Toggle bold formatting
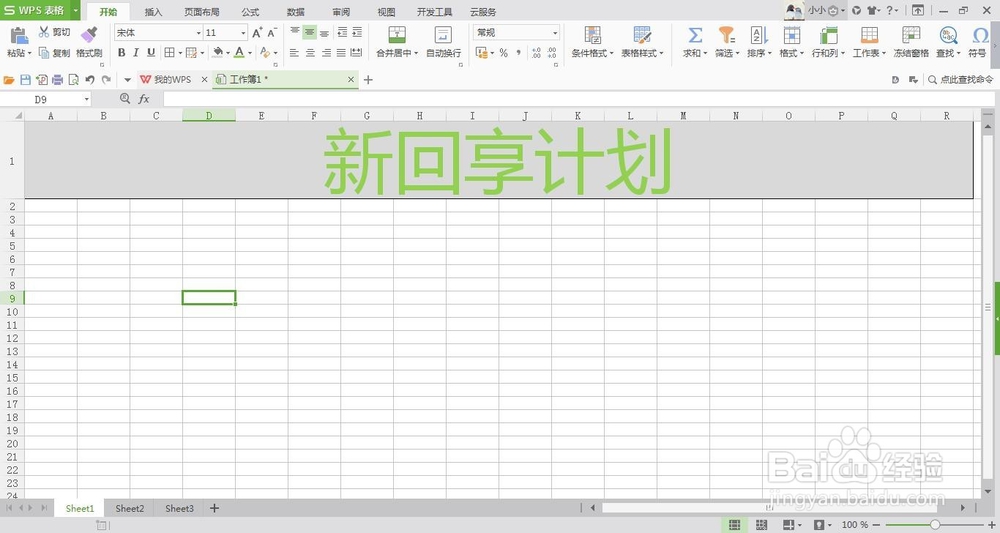Image resolution: width=1000 pixels, height=533 pixels. [121, 53]
